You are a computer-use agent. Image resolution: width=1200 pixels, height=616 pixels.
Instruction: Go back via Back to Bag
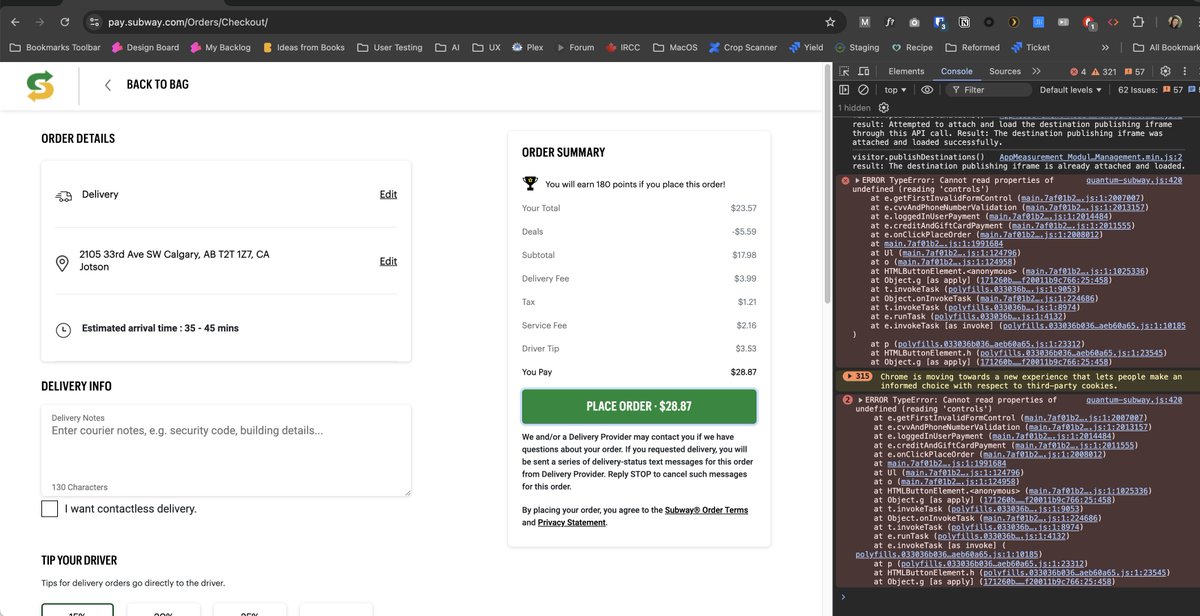[147, 85]
